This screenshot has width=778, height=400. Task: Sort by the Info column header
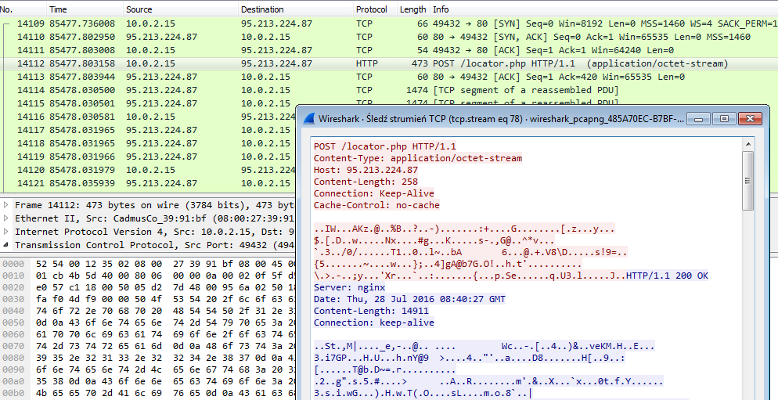click(441, 8)
